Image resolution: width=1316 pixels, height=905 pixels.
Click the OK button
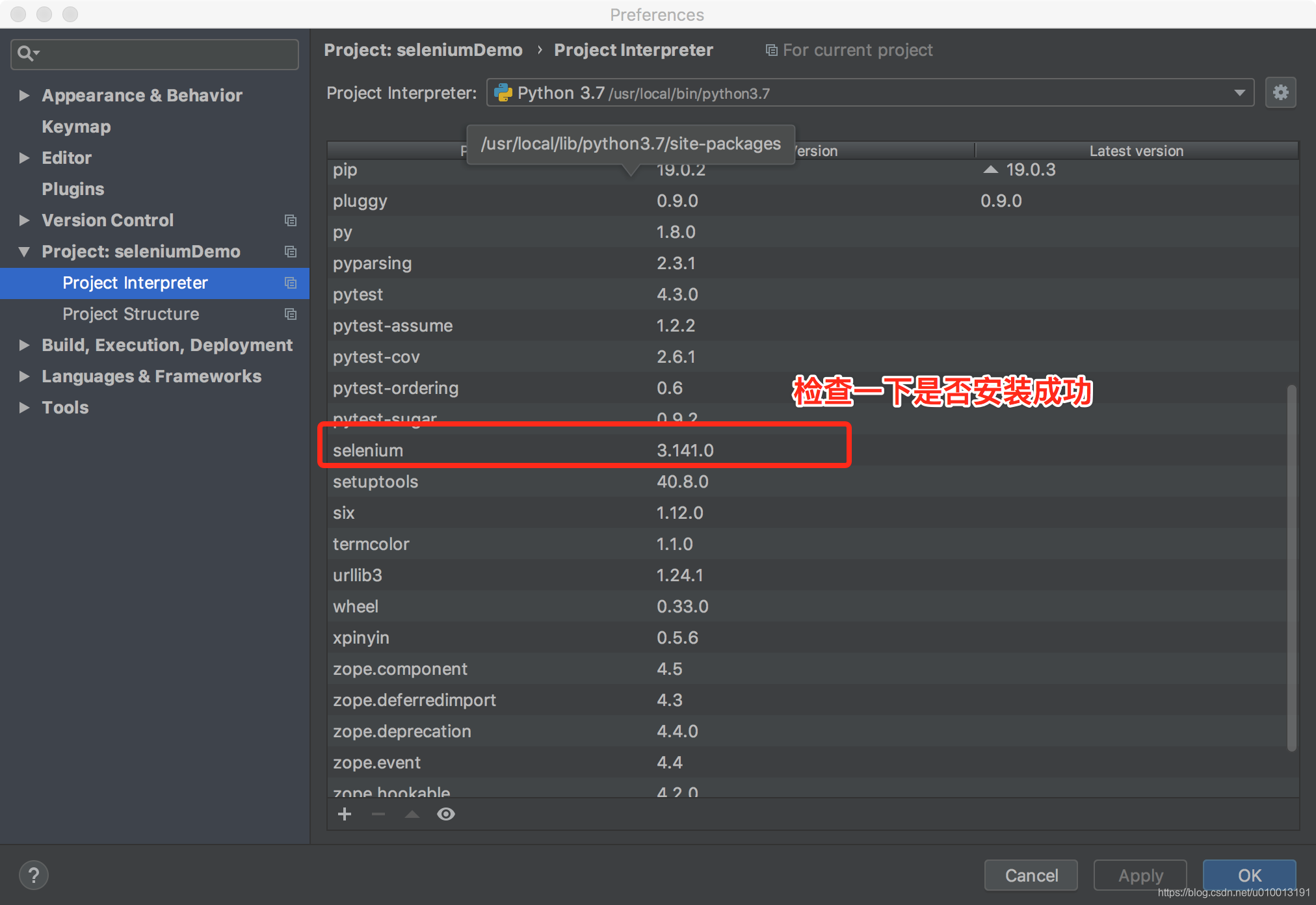[x=1250, y=875]
